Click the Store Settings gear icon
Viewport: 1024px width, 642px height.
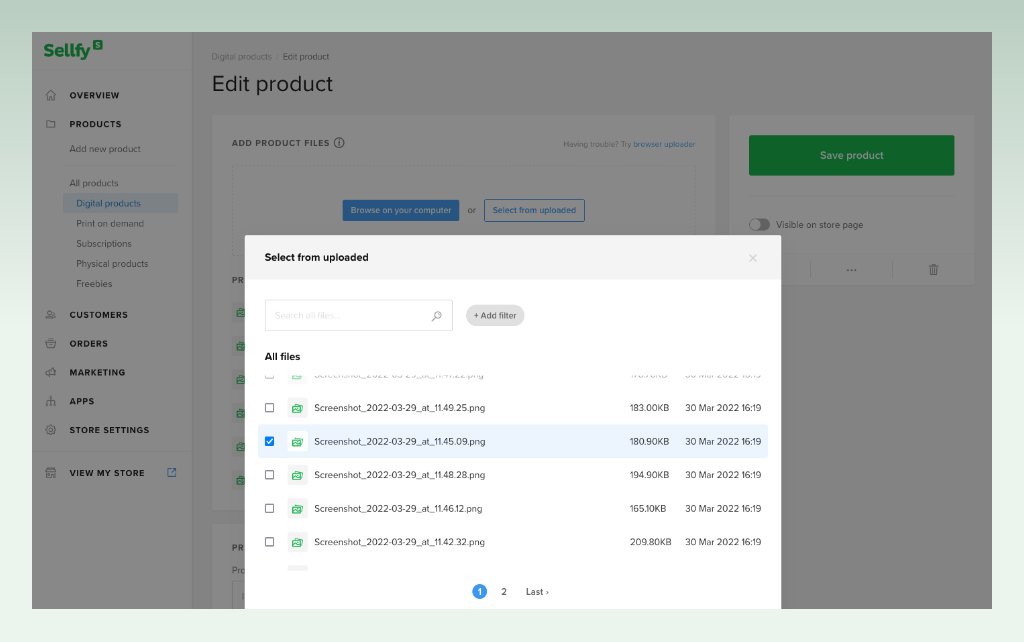pos(51,430)
